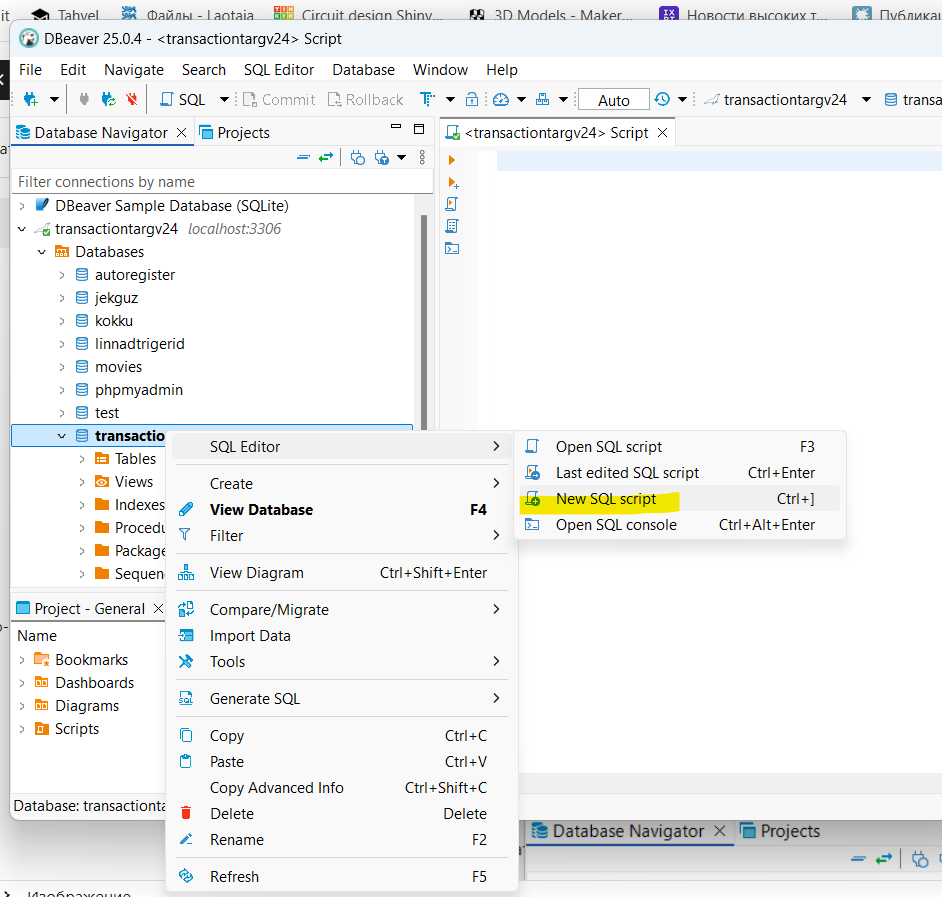Image resolution: width=942 pixels, height=897 pixels.
Task: Click inside the SQL script editor line
Action: point(719,161)
